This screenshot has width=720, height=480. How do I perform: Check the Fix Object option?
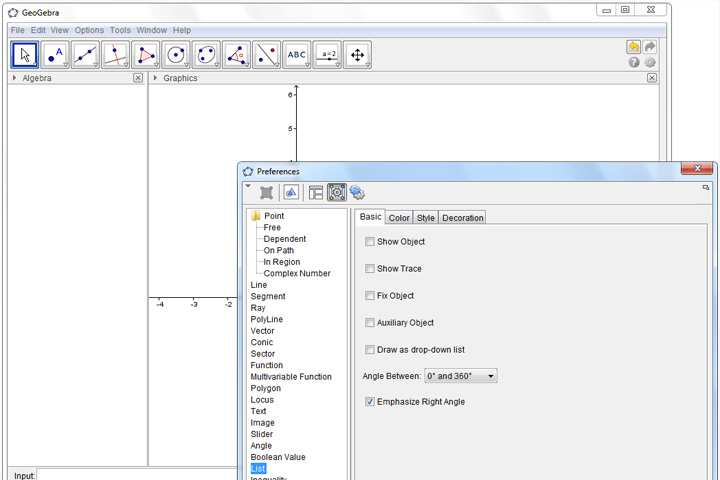coord(370,296)
